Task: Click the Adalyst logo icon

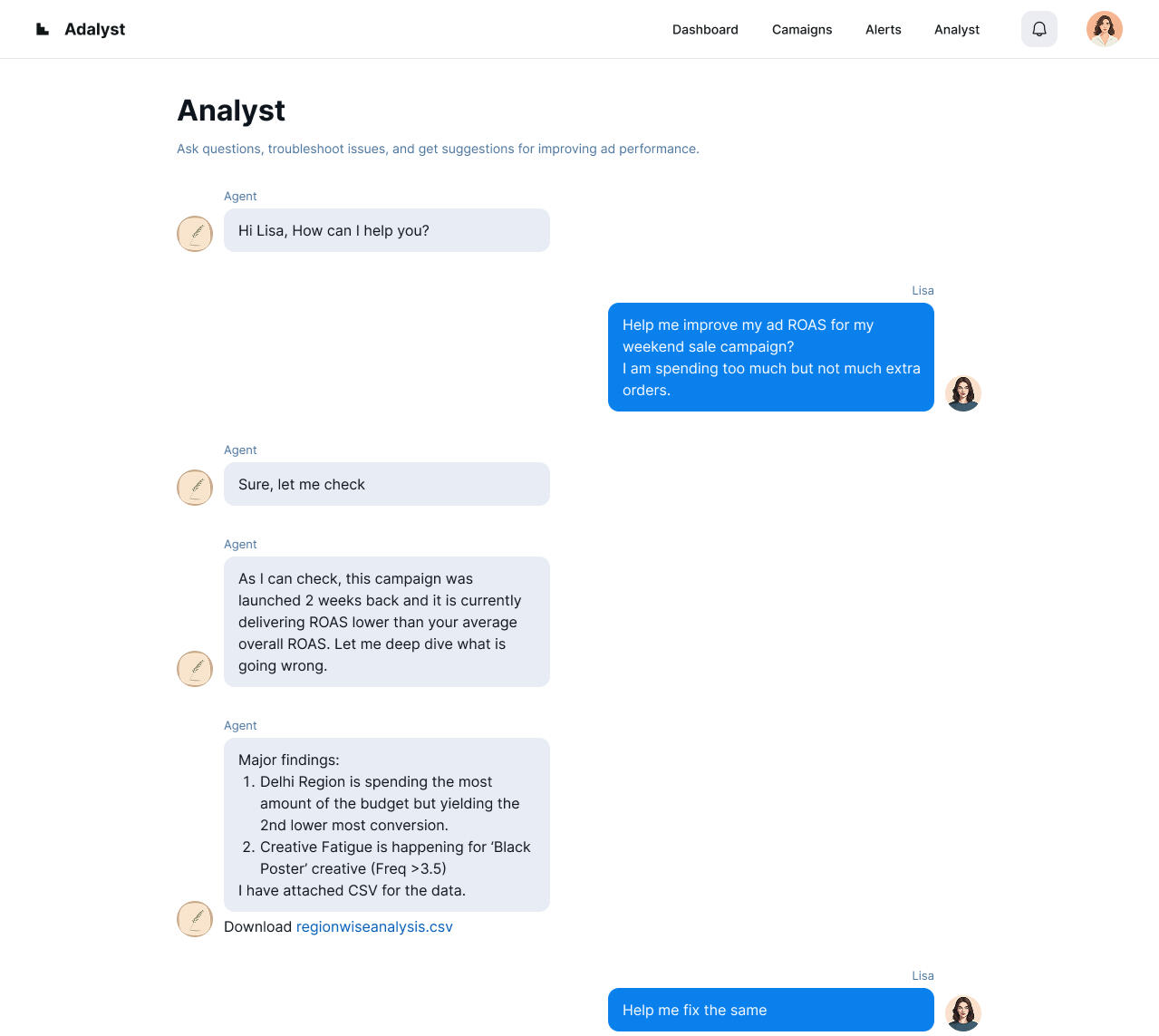Action: 43,29
